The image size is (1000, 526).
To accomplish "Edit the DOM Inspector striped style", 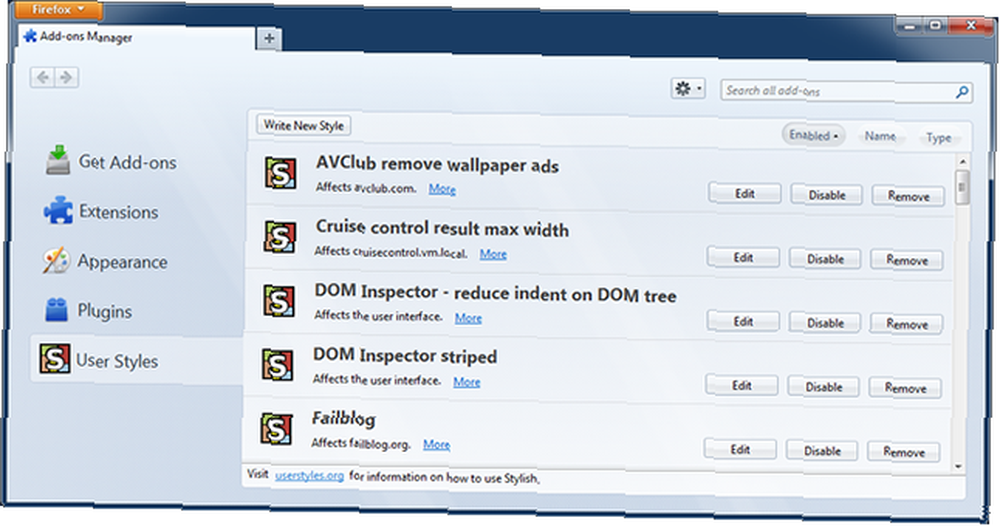I will [x=741, y=385].
